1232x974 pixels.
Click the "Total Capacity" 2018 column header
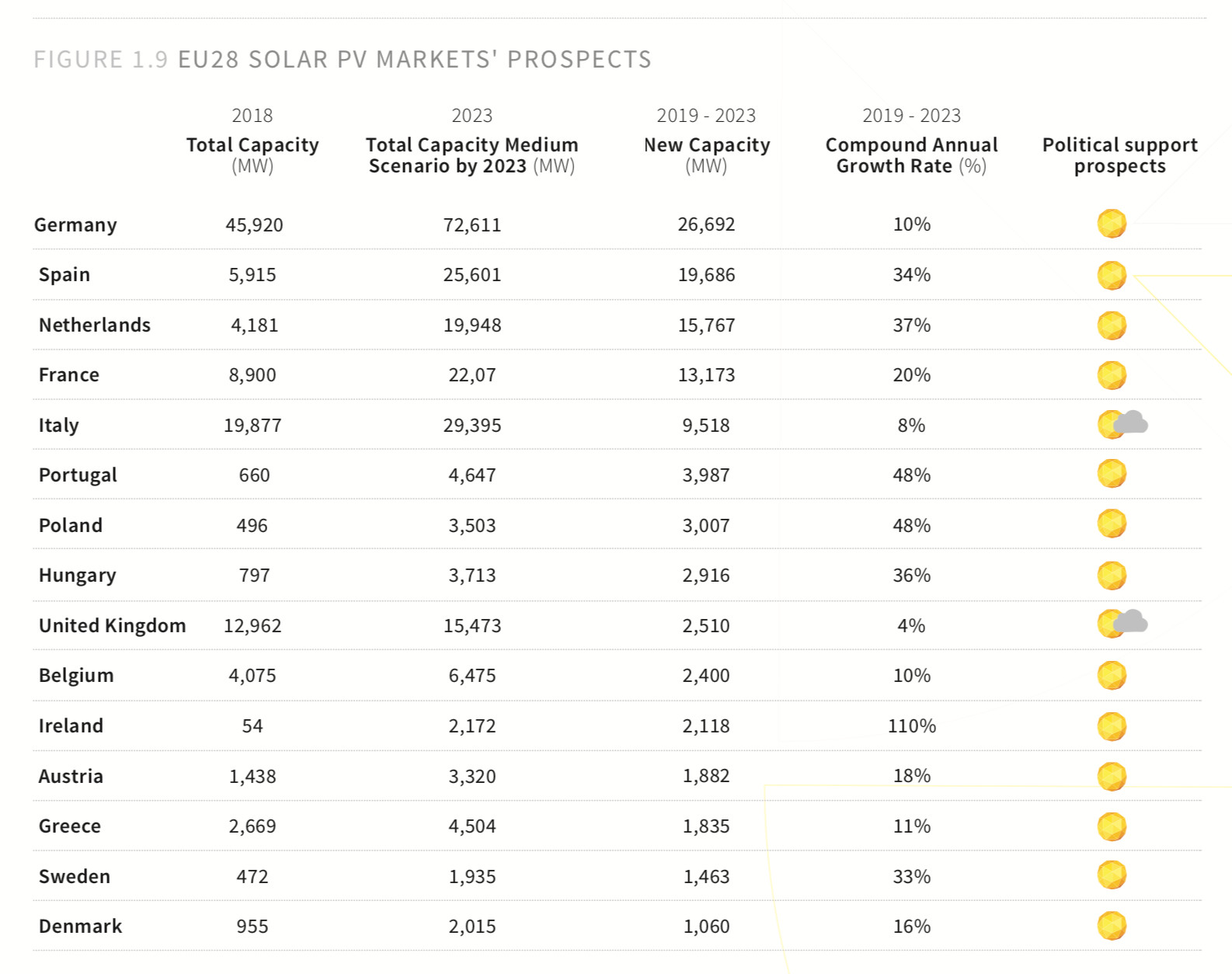pyautogui.click(x=252, y=145)
